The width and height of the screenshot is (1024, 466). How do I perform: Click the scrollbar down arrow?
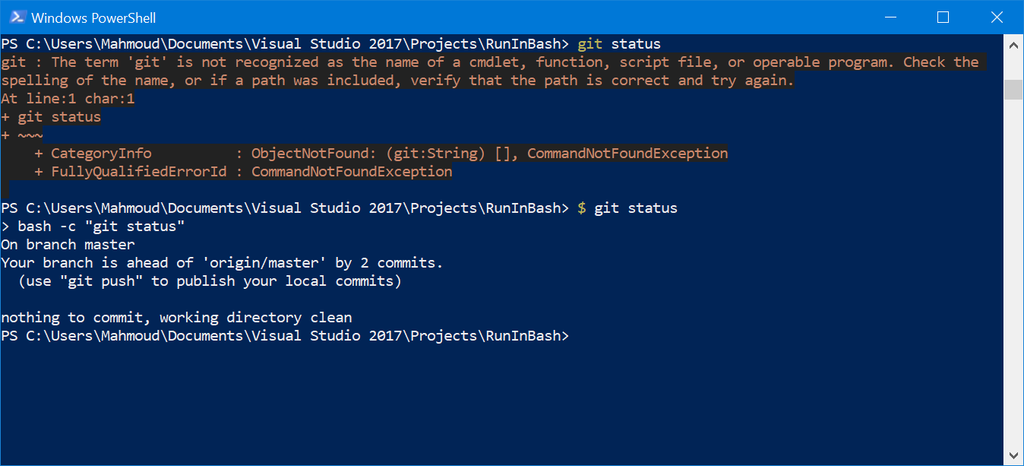[x=1013, y=455]
